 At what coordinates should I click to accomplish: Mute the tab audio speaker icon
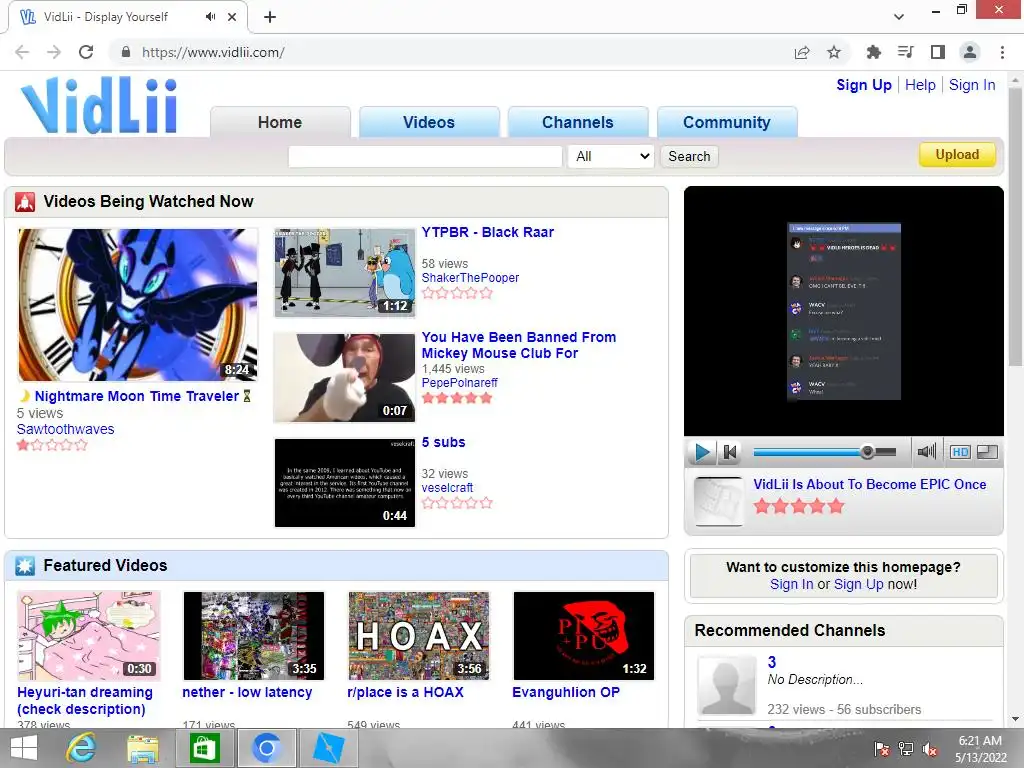[x=210, y=17]
